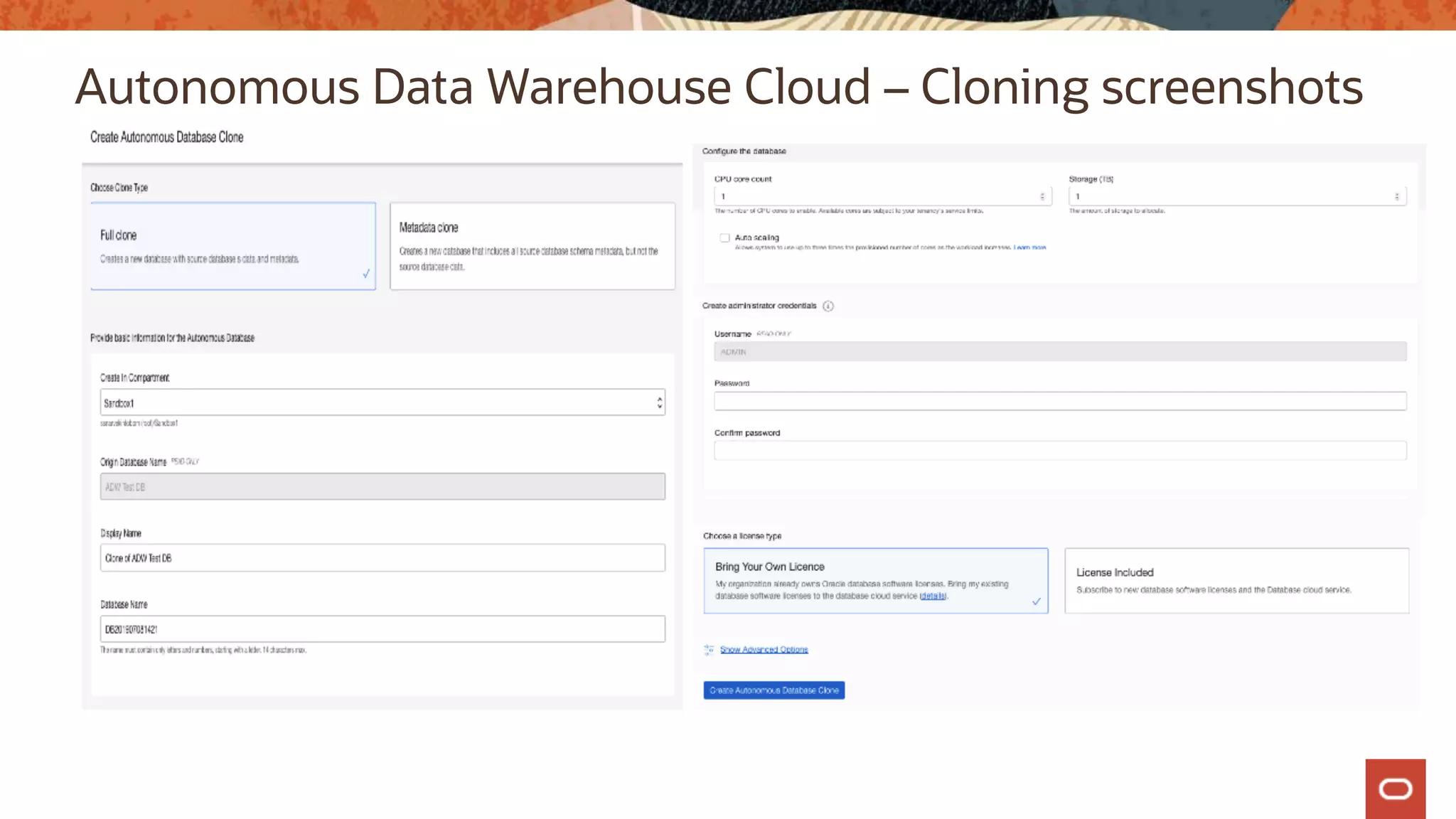This screenshot has width=1456, height=819.
Task: Click the Database Name input field
Action: click(x=382, y=629)
